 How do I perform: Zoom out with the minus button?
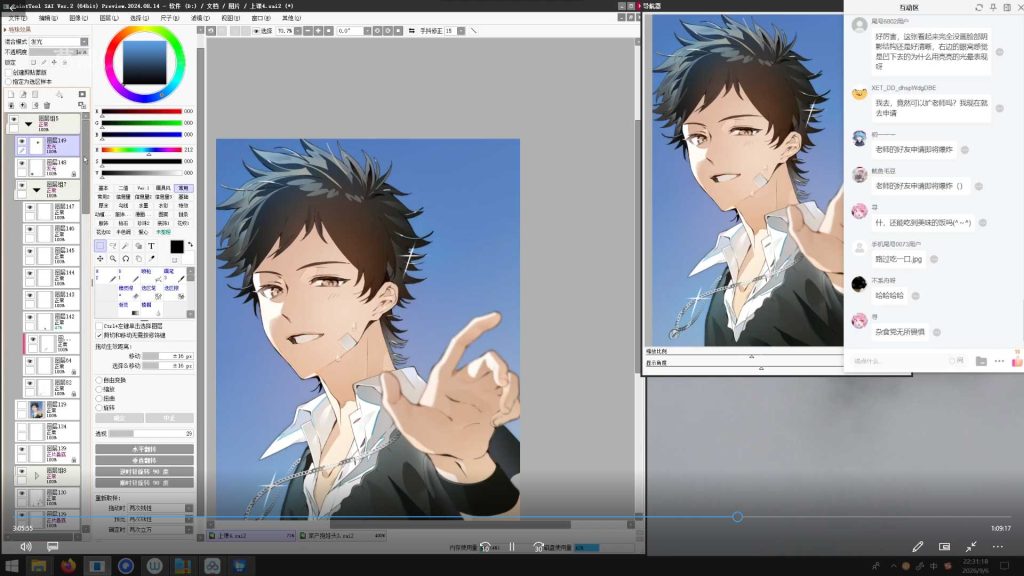click(x=308, y=31)
